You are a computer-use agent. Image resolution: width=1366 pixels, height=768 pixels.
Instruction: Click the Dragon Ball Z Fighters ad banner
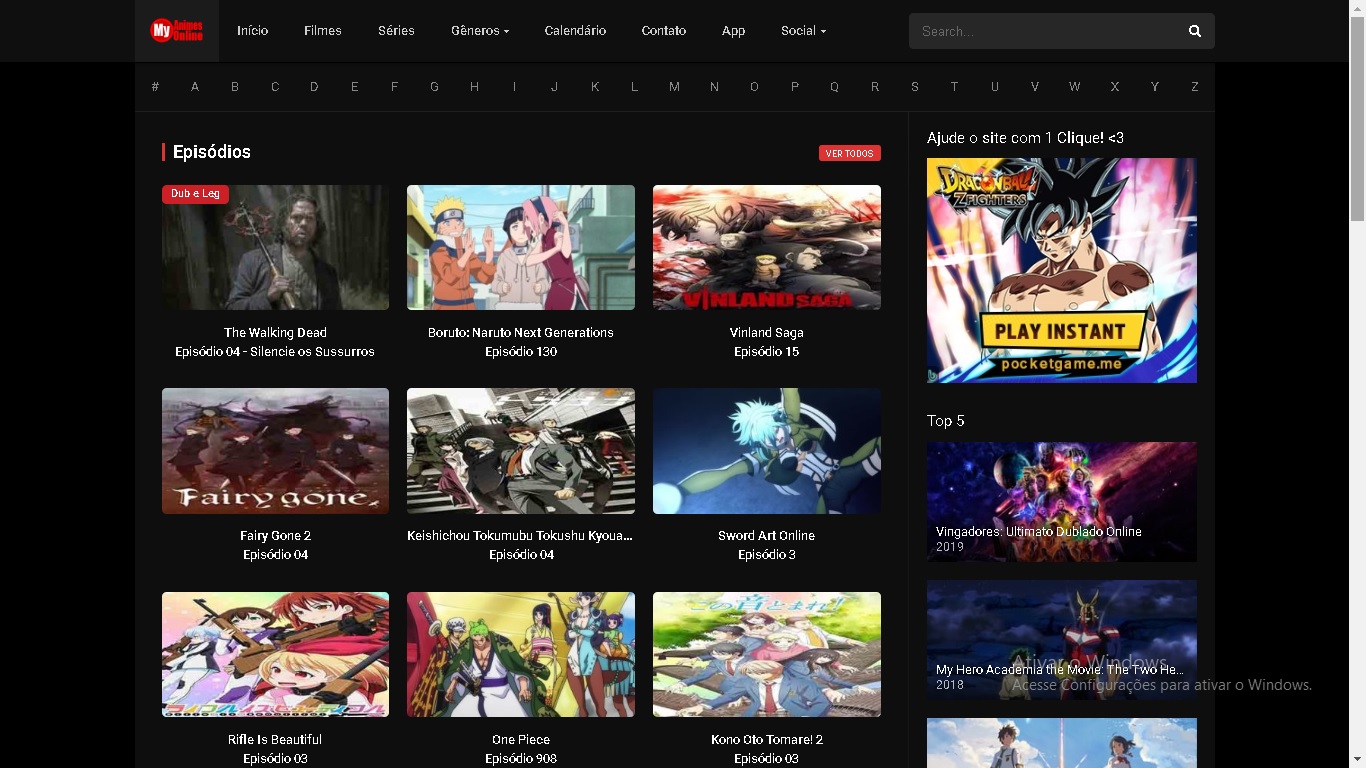click(x=1062, y=270)
